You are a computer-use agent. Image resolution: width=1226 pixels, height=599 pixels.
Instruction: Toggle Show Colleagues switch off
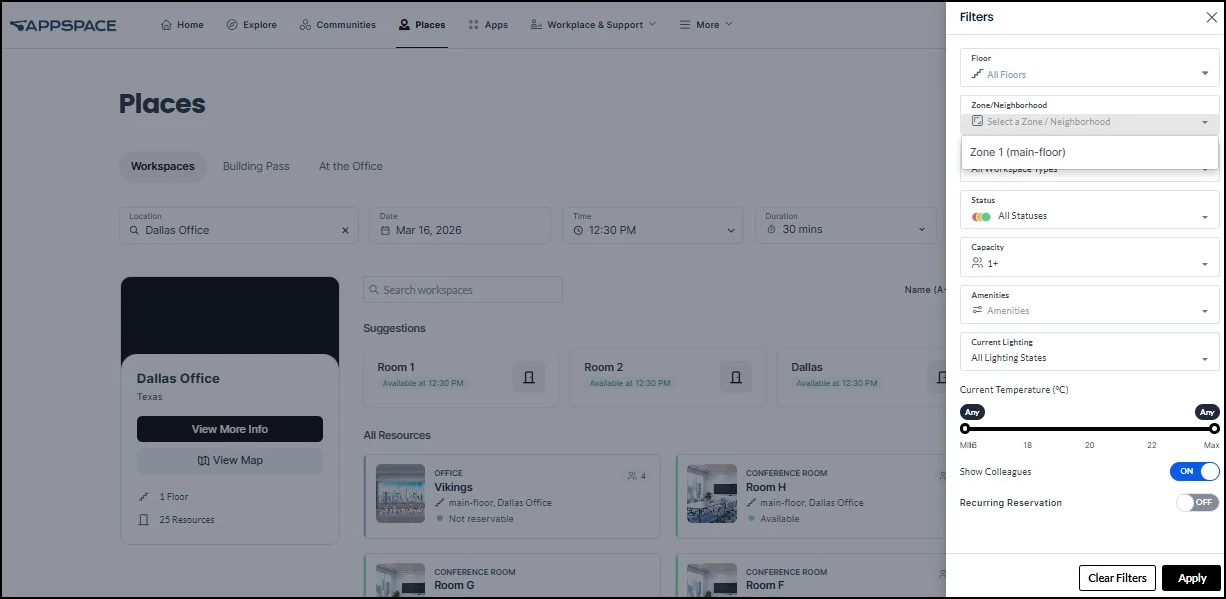pyautogui.click(x=1195, y=471)
